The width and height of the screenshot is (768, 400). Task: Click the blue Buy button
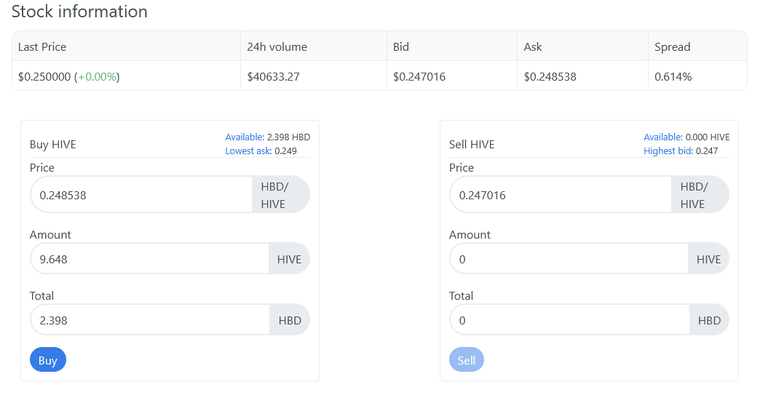coord(48,360)
